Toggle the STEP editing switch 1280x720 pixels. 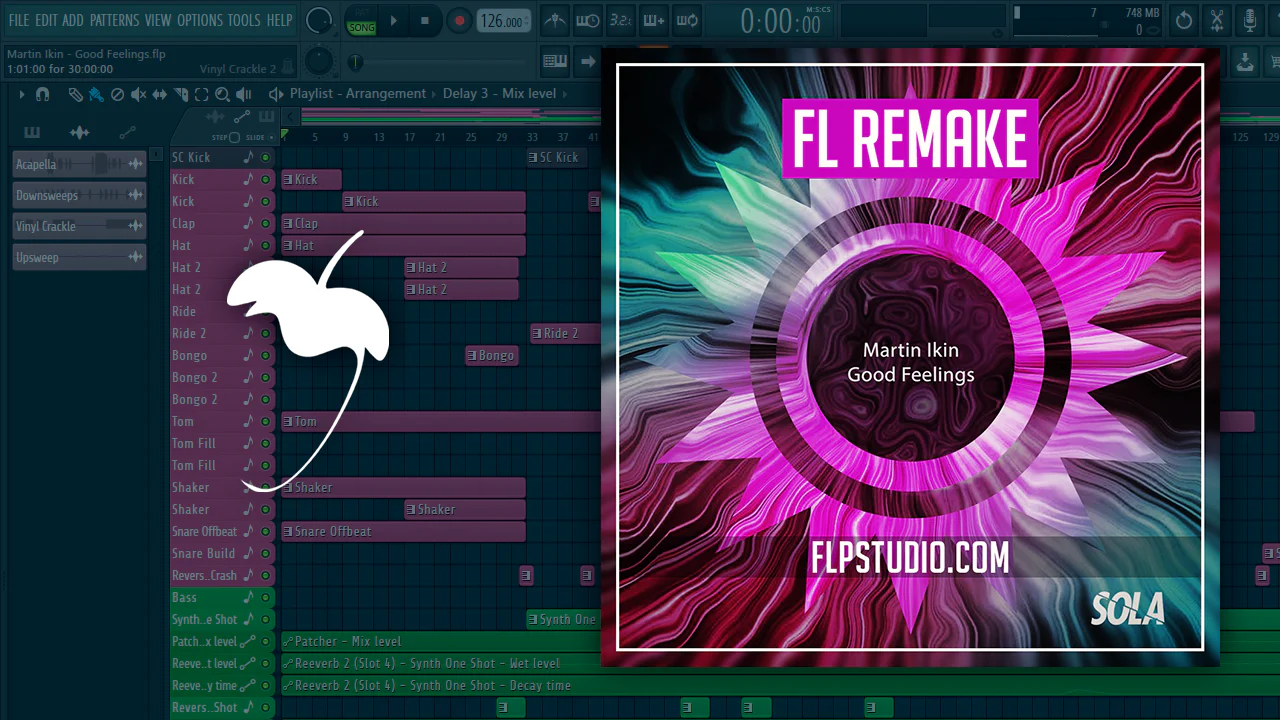234,137
